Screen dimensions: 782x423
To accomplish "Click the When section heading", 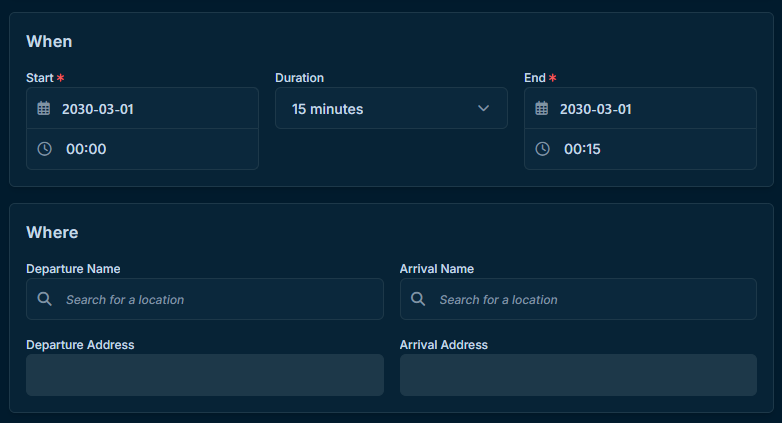I will pos(49,41).
